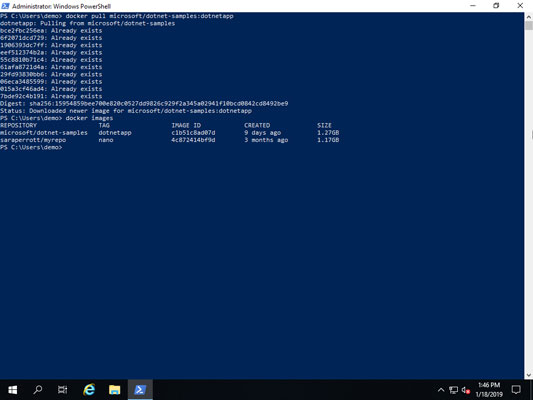Click the SIZE column header
The width and height of the screenshot is (533, 400).
pos(324,125)
